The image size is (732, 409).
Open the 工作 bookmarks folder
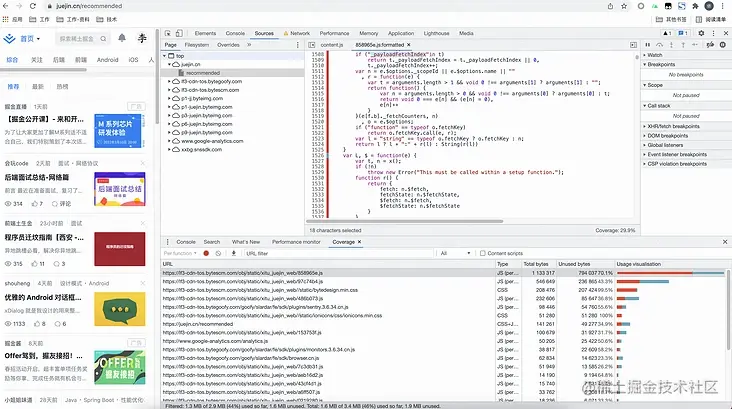coord(39,20)
